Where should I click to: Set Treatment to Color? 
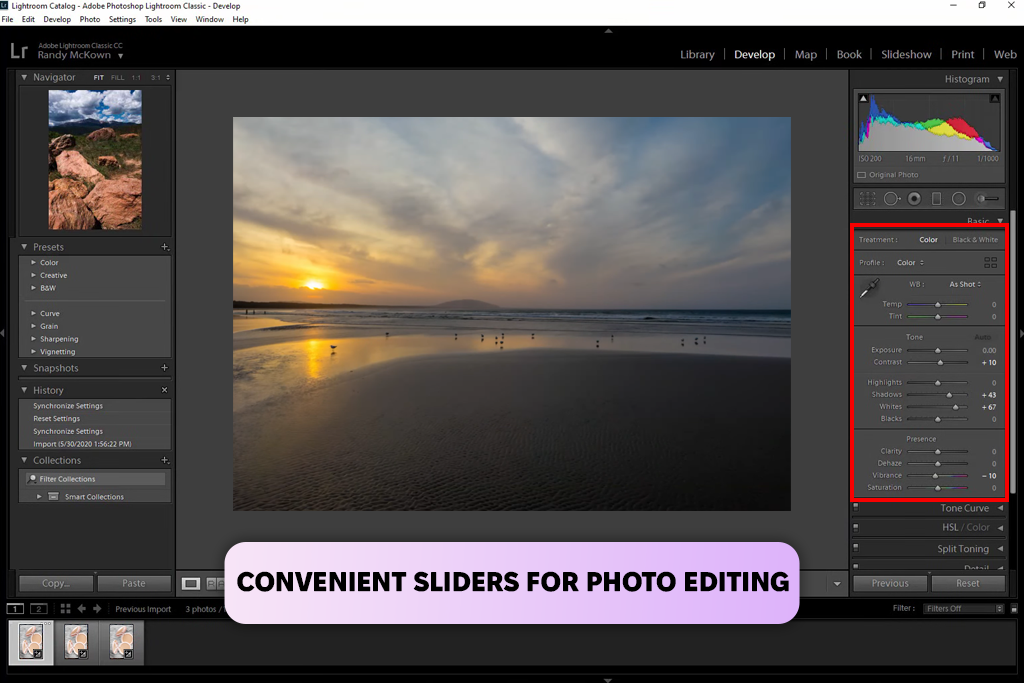[x=928, y=240]
